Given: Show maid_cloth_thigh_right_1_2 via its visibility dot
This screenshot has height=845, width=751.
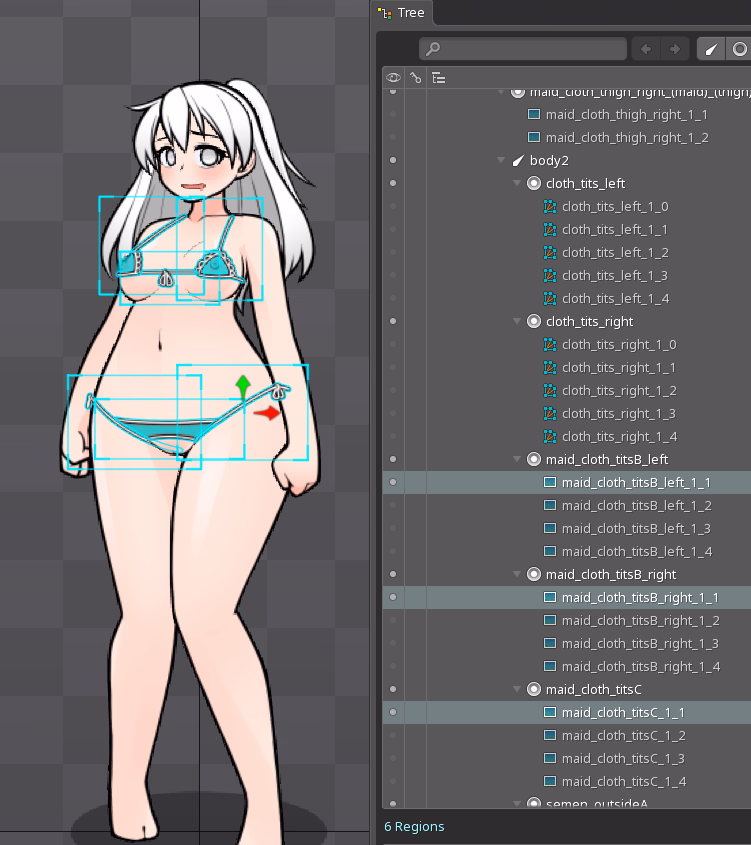Looking at the screenshot, I should click(393, 137).
